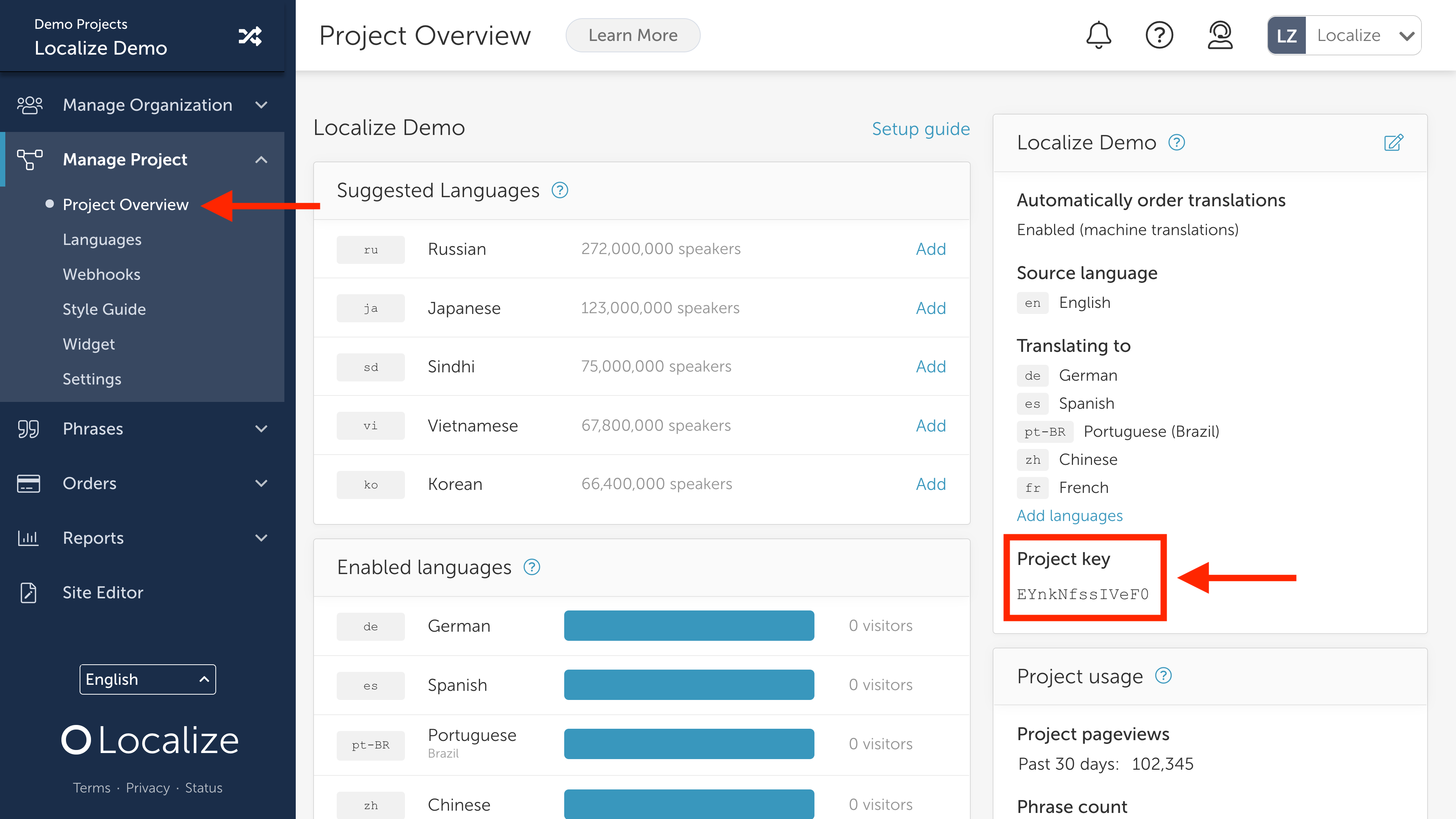The height and width of the screenshot is (819, 1456).
Task: Click the help question mark icon in header
Action: tap(1159, 35)
